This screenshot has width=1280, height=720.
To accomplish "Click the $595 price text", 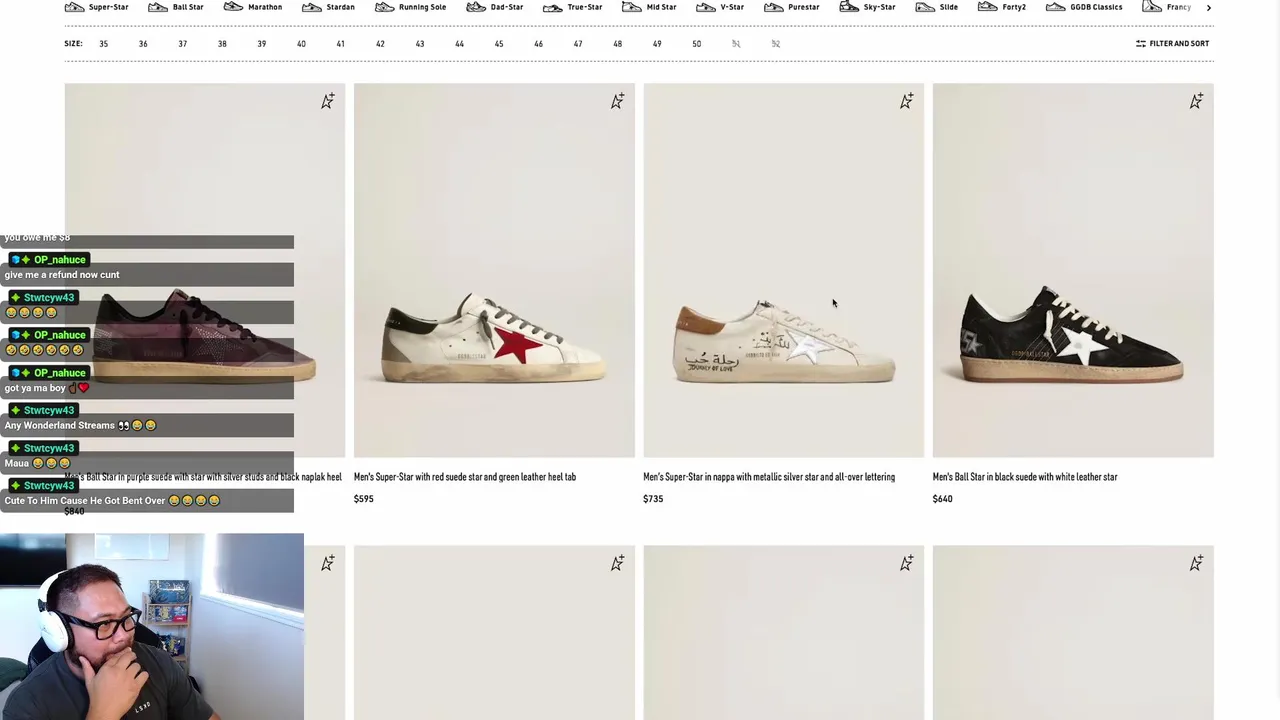I will 363,499.
